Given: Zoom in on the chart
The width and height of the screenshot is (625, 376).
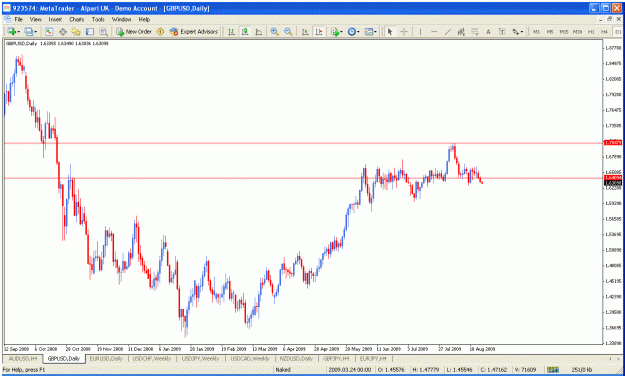Looking at the screenshot, I should click(274, 31).
